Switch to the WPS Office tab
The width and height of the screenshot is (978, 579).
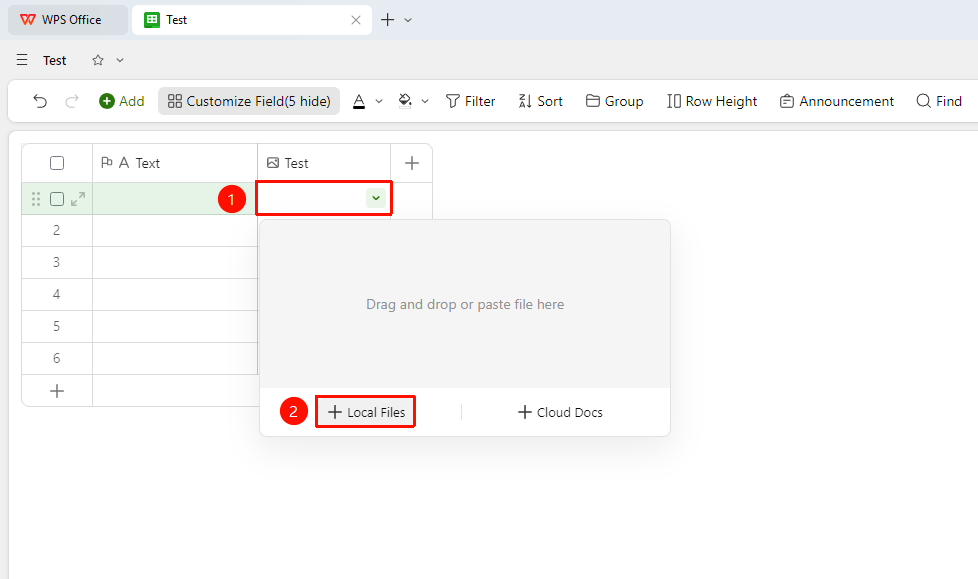click(67, 20)
